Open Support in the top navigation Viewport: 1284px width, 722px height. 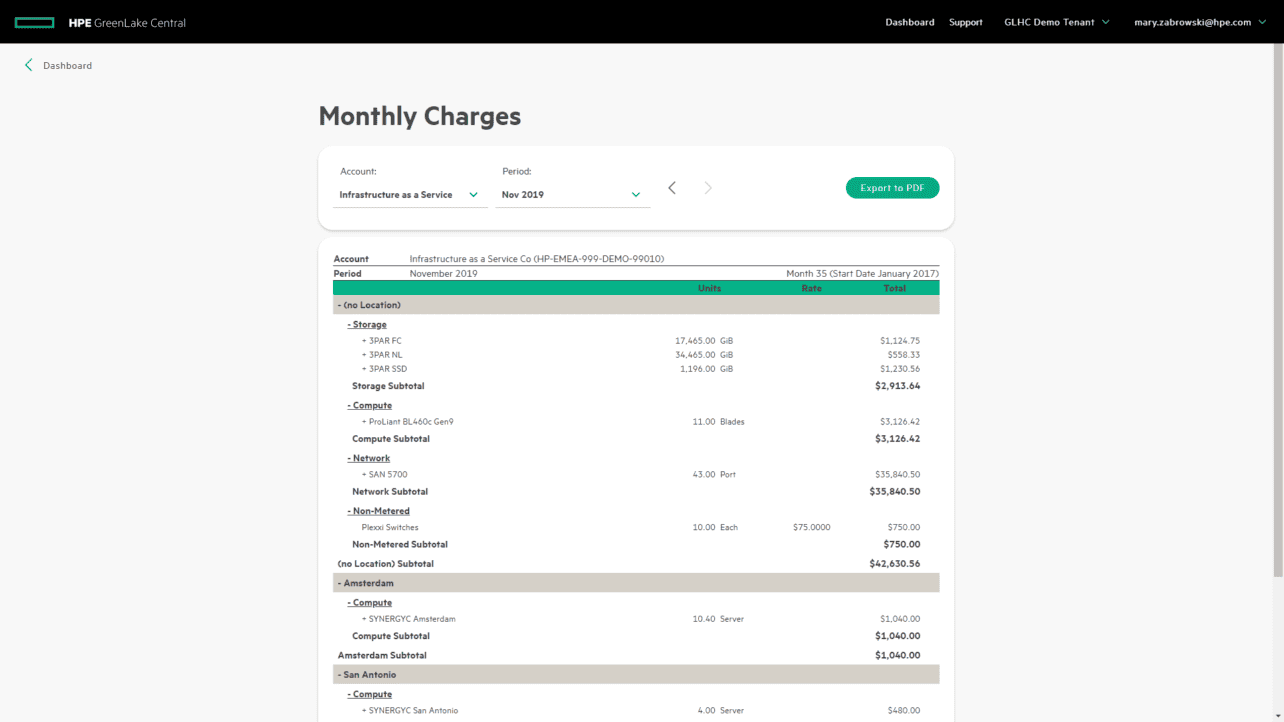[x=966, y=22]
